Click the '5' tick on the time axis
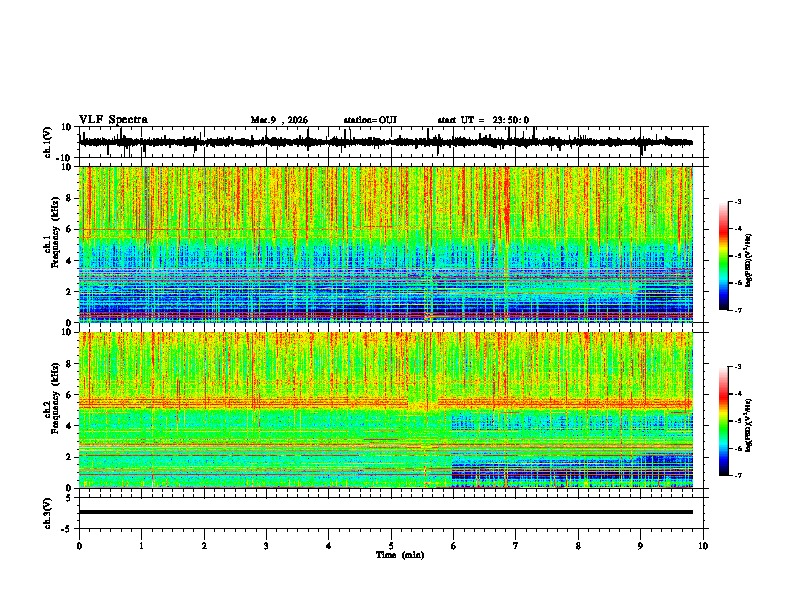 [x=391, y=546]
